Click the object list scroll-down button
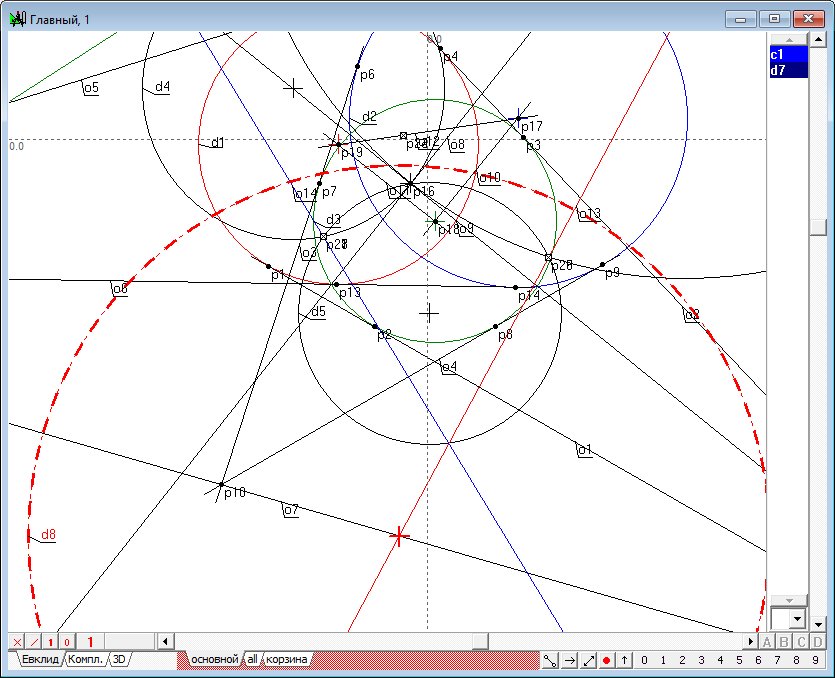Screen dimensions: 835x678 789,601
